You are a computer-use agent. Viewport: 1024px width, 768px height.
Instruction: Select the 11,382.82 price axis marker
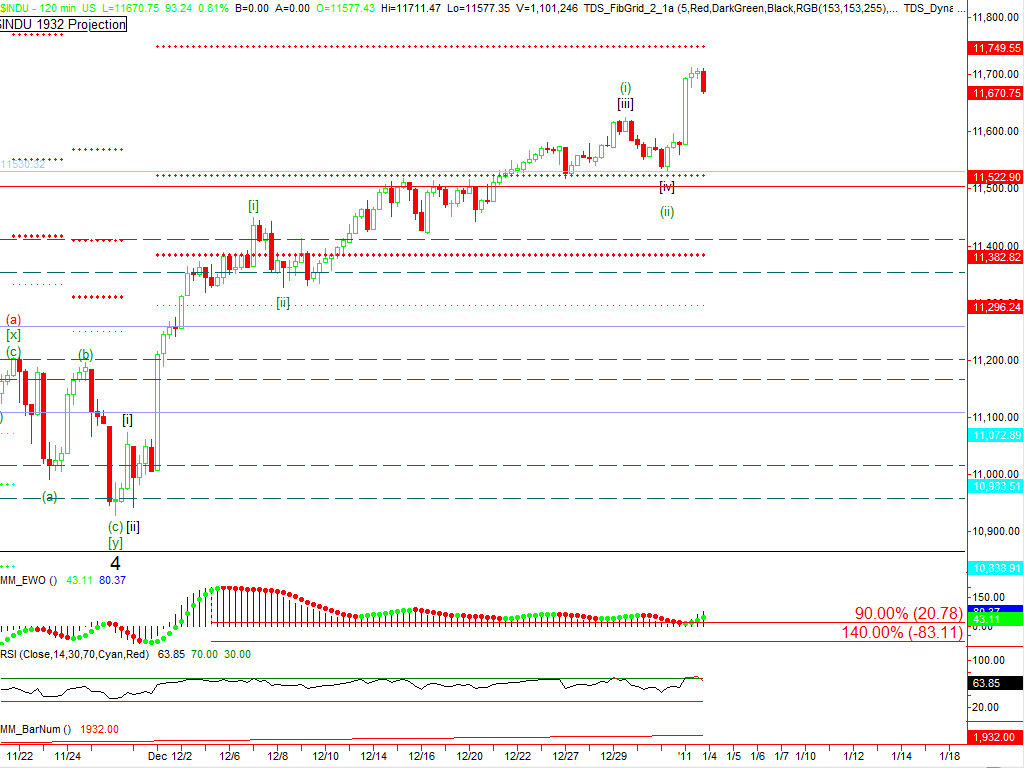(995, 257)
